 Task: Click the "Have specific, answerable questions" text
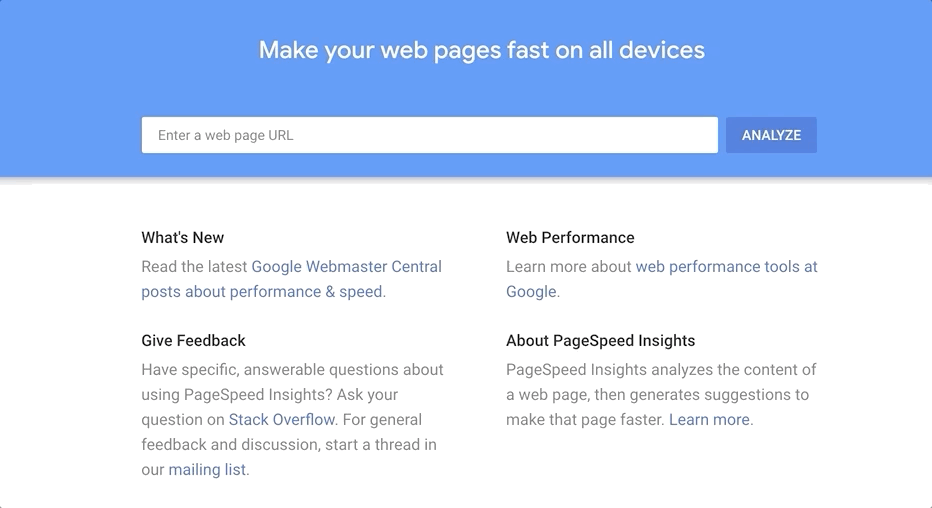[x=292, y=370]
